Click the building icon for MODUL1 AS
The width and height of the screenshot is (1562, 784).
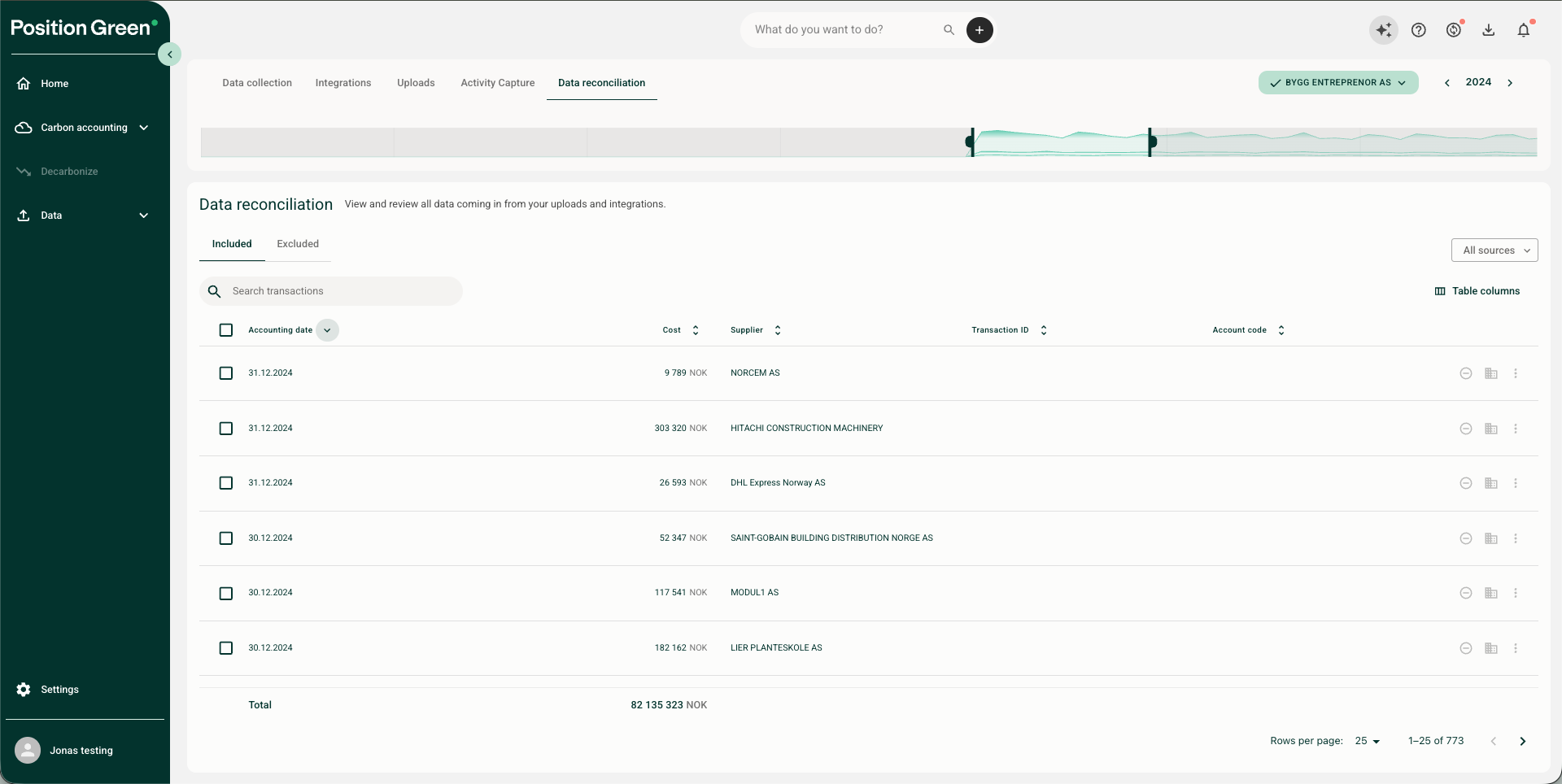pyautogui.click(x=1491, y=593)
